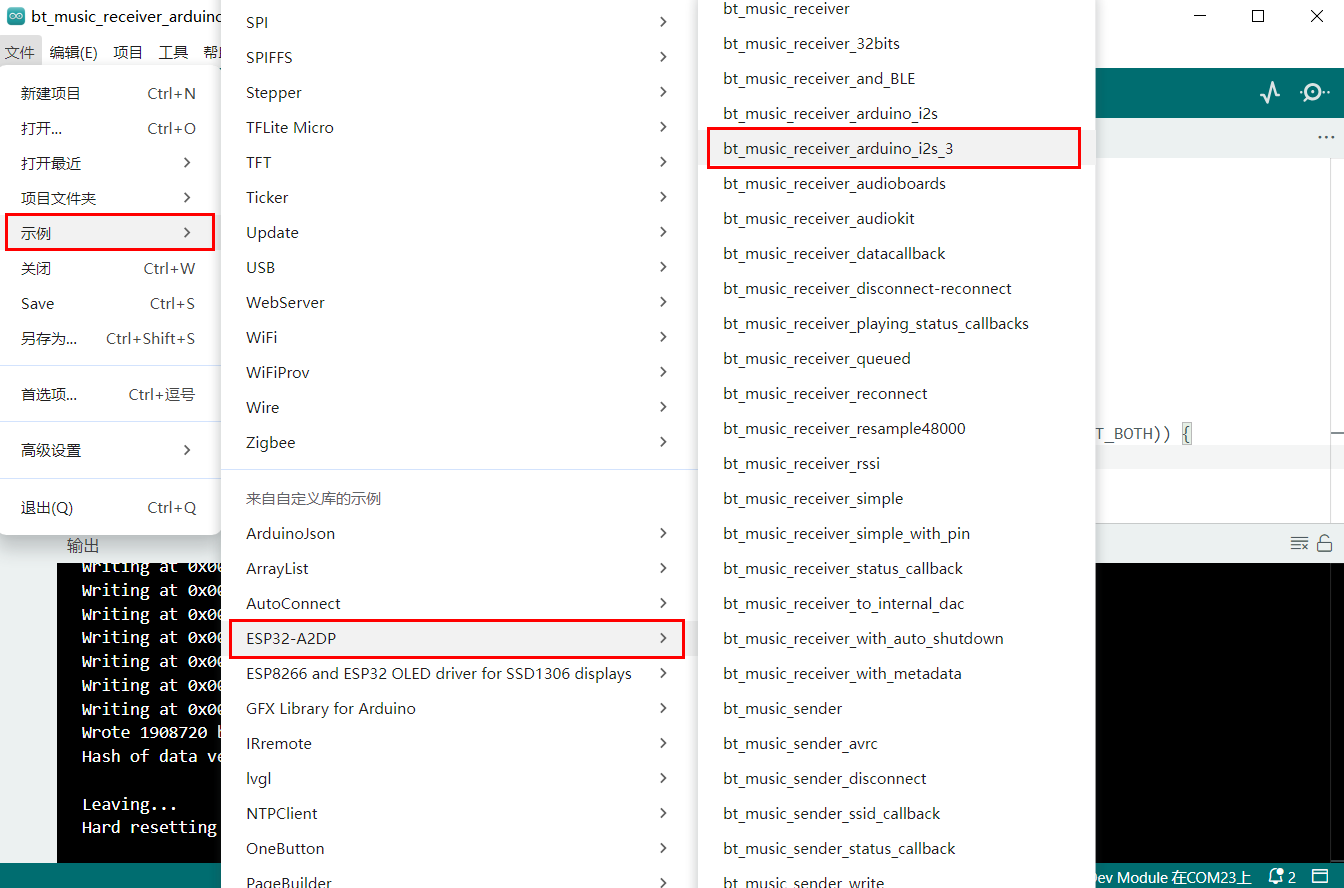
Task: Click the board and COM23 port status
Action: [x=1172, y=877]
